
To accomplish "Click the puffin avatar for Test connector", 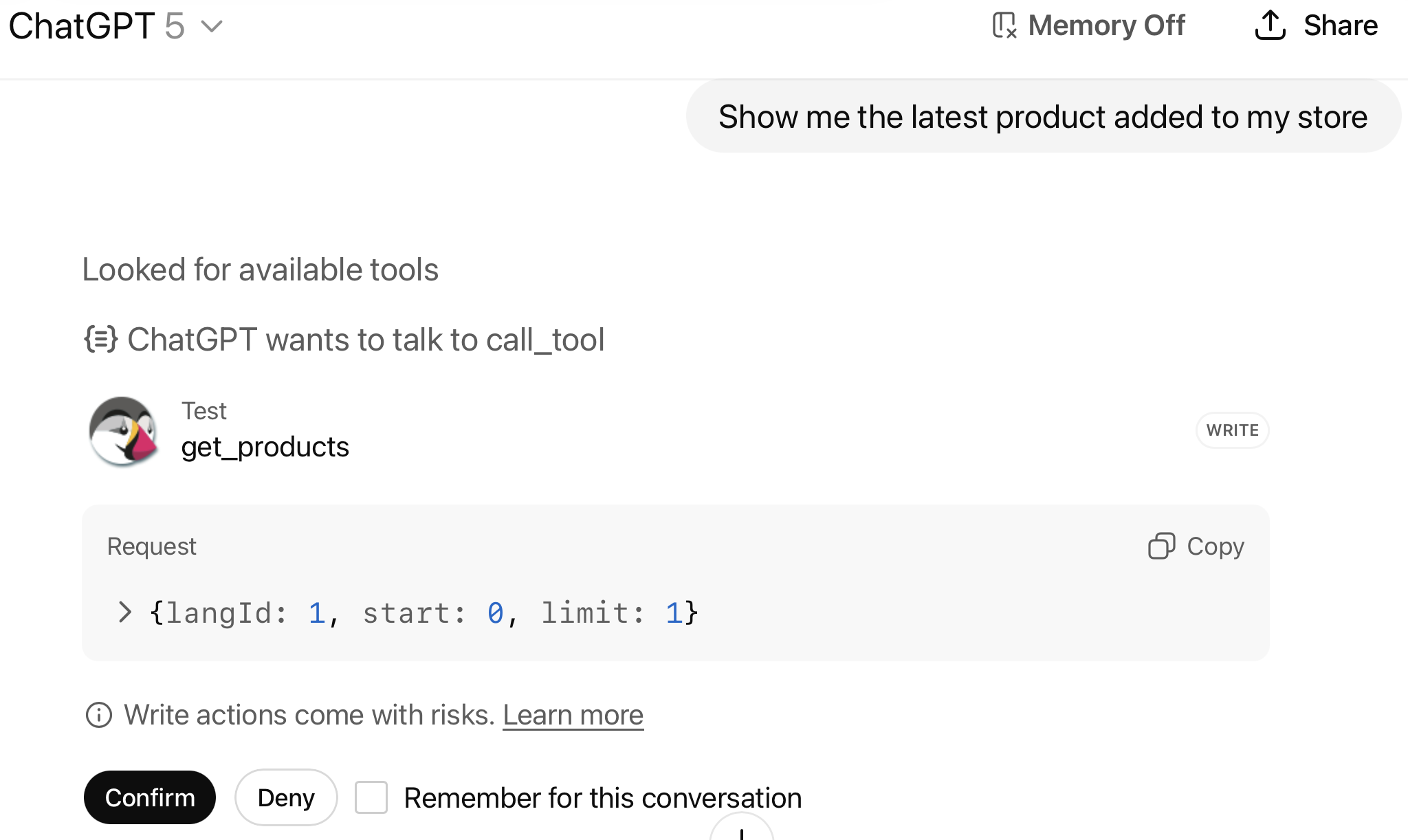I will (x=124, y=432).
